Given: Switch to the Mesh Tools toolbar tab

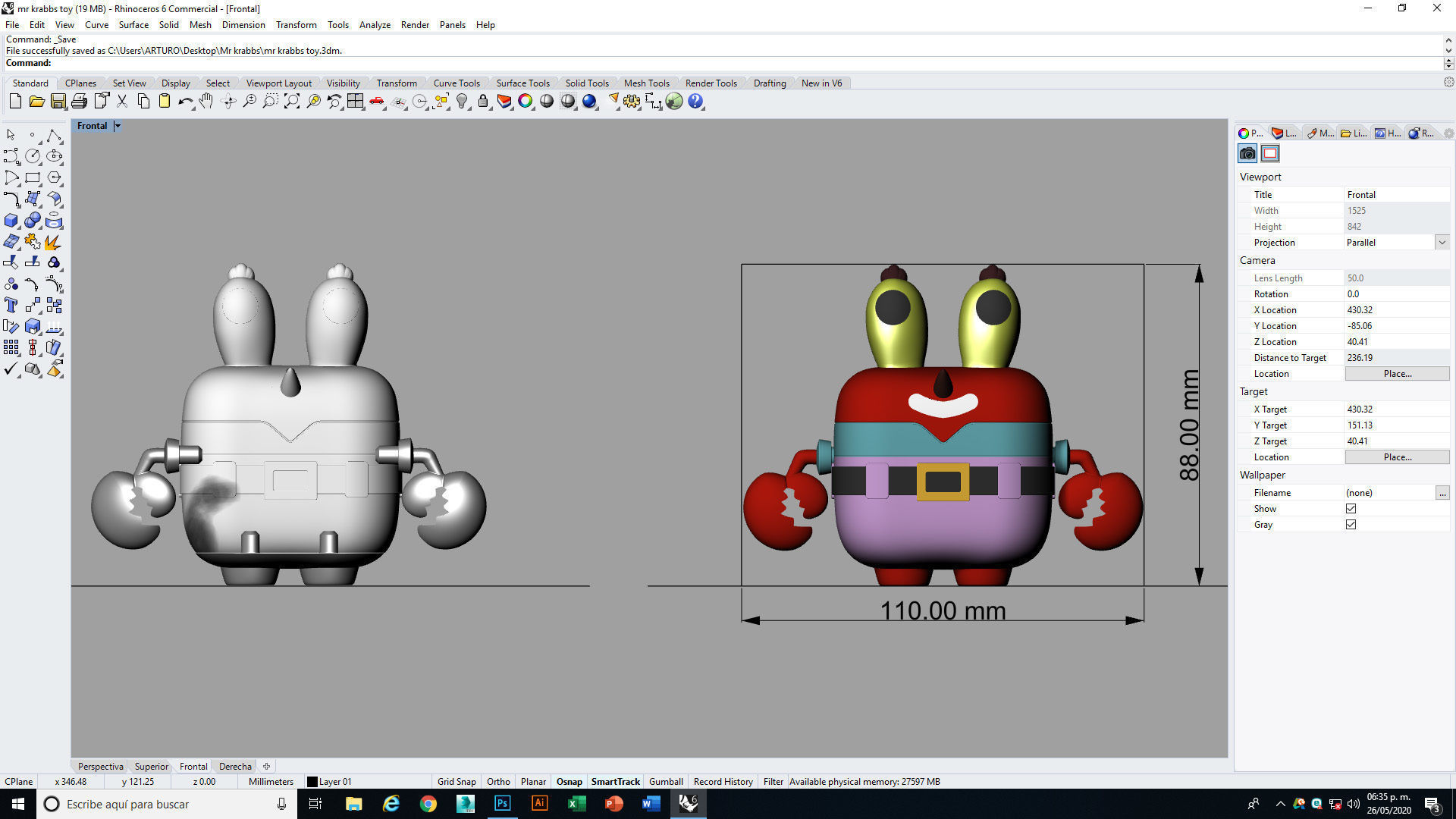Looking at the screenshot, I should (x=646, y=83).
